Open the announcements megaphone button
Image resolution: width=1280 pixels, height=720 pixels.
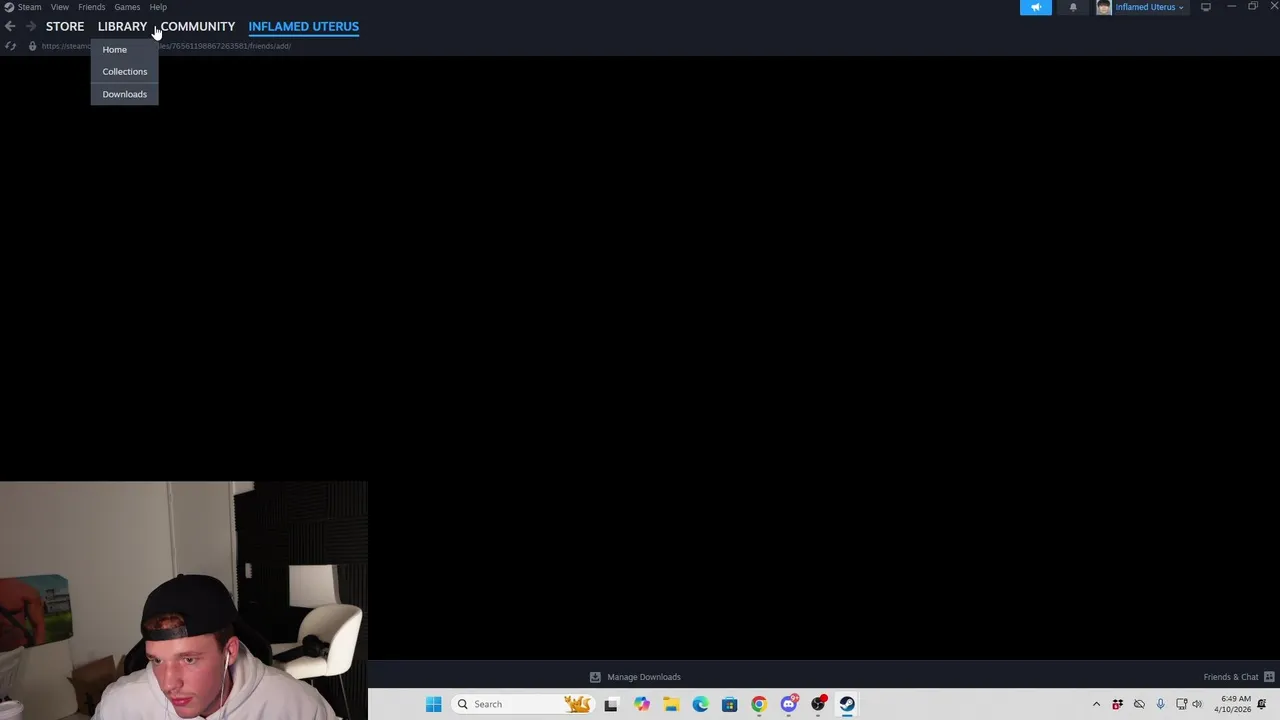(1035, 7)
